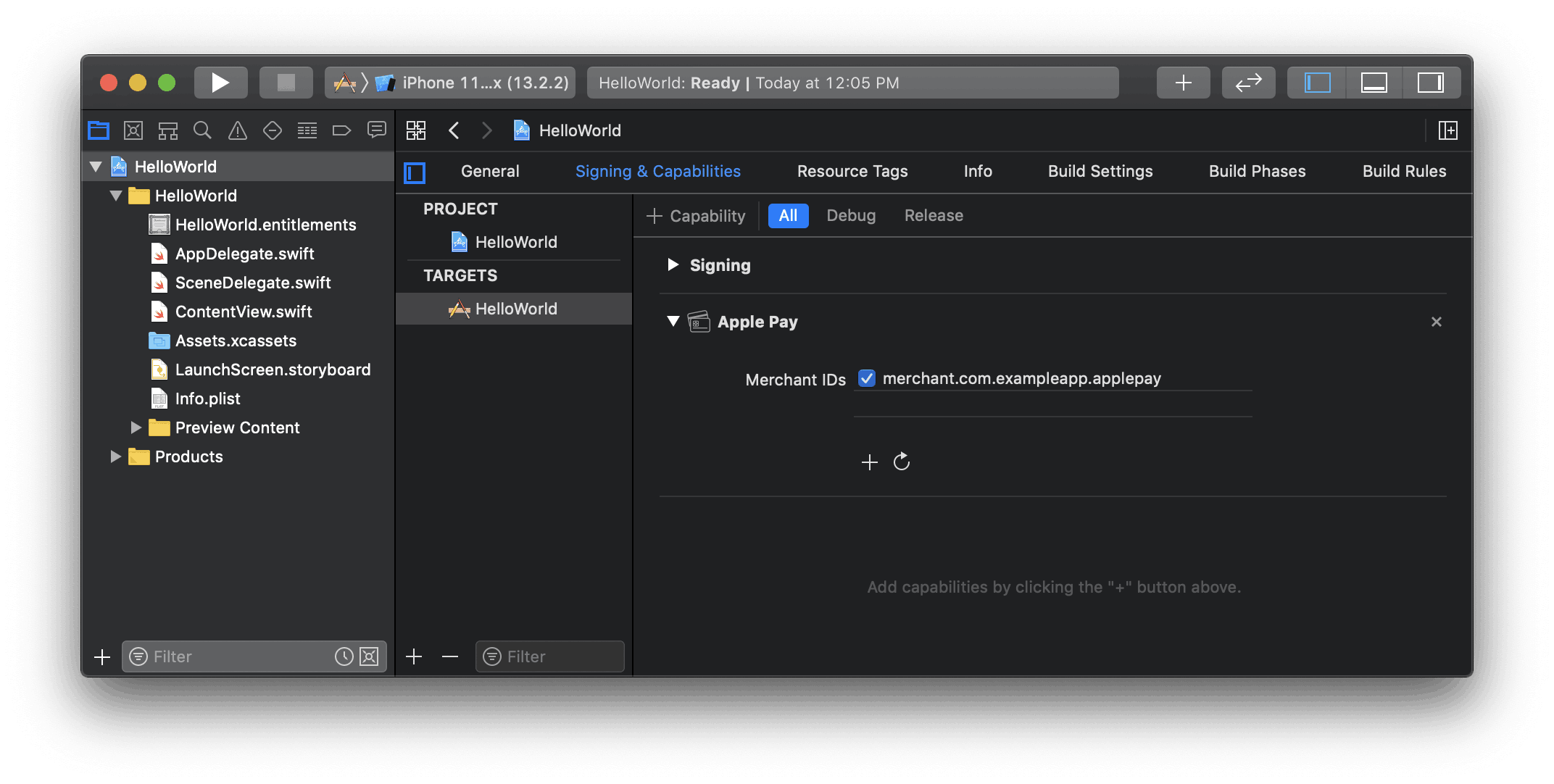
Task: Open the Build Settings tab
Action: click(x=1100, y=172)
